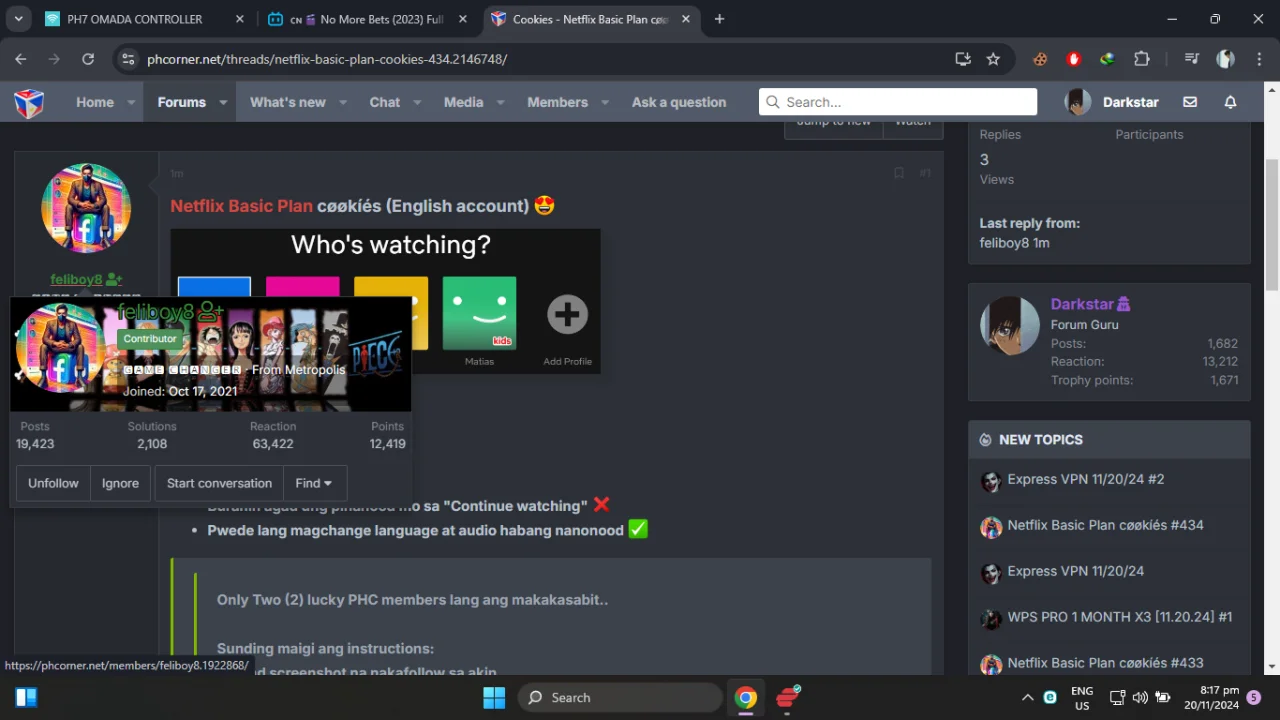Open the Internet Download Manager extension icon
Image resolution: width=1280 pixels, height=720 pixels.
point(1107,59)
